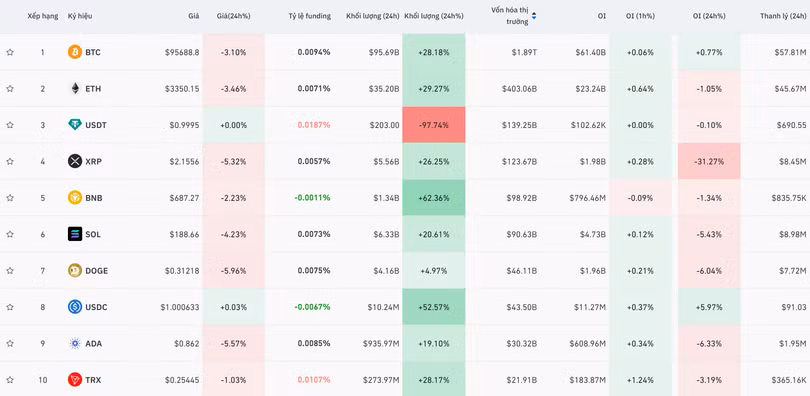The width and height of the screenshot is (810, 396).
Task: Click the BTC liquidation value $57.81M
Action: click(791, 52)
